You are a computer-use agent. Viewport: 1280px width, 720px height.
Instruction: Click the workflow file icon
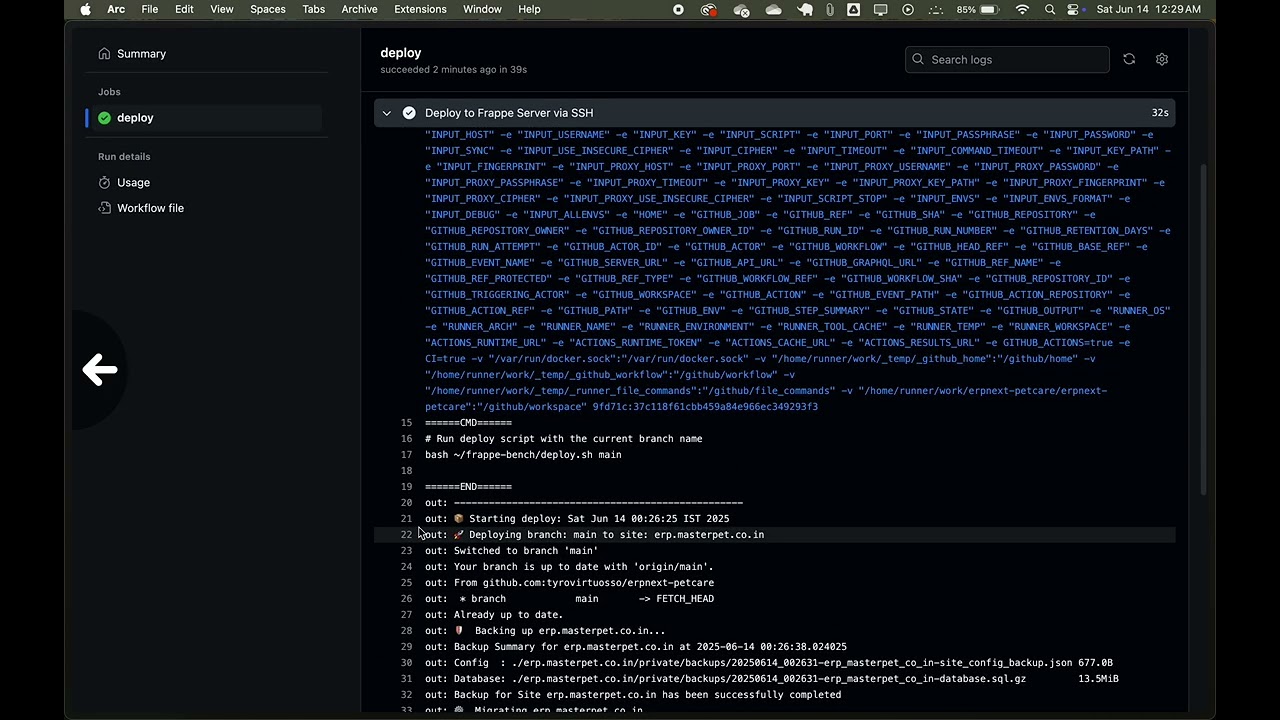coord(104,208)
